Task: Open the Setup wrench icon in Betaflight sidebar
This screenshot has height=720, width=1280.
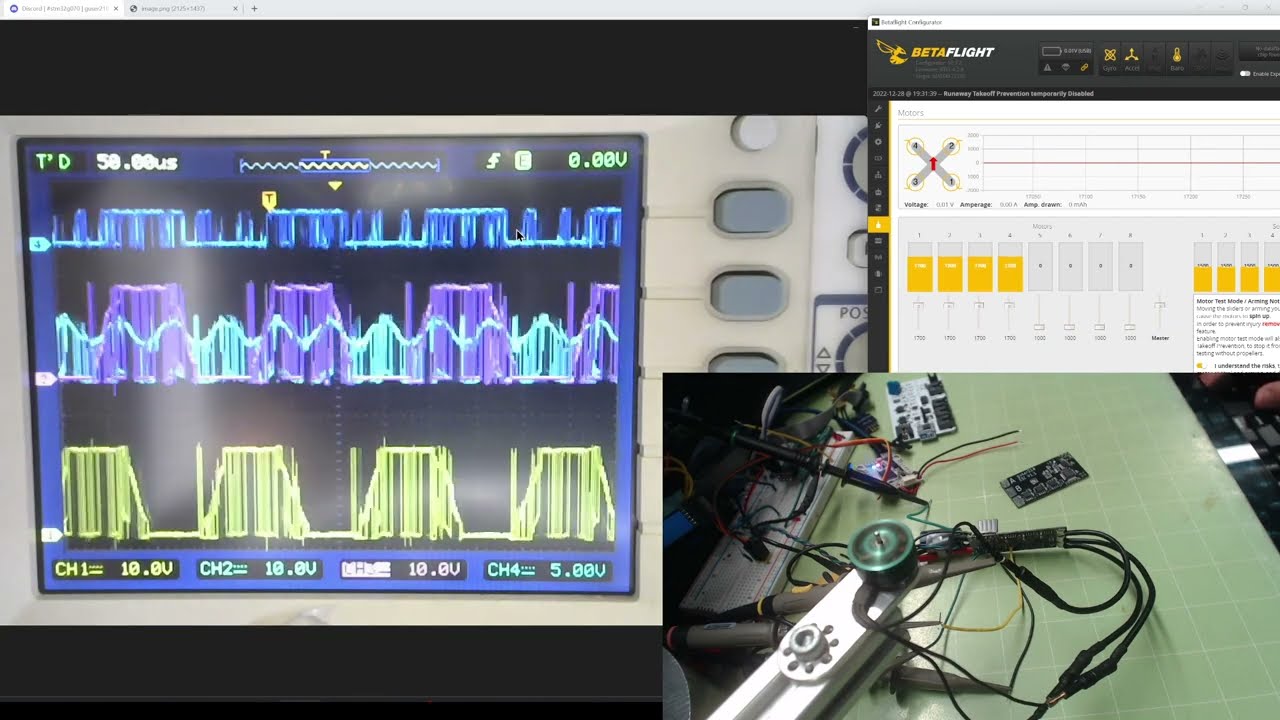Action: point(878,108)
